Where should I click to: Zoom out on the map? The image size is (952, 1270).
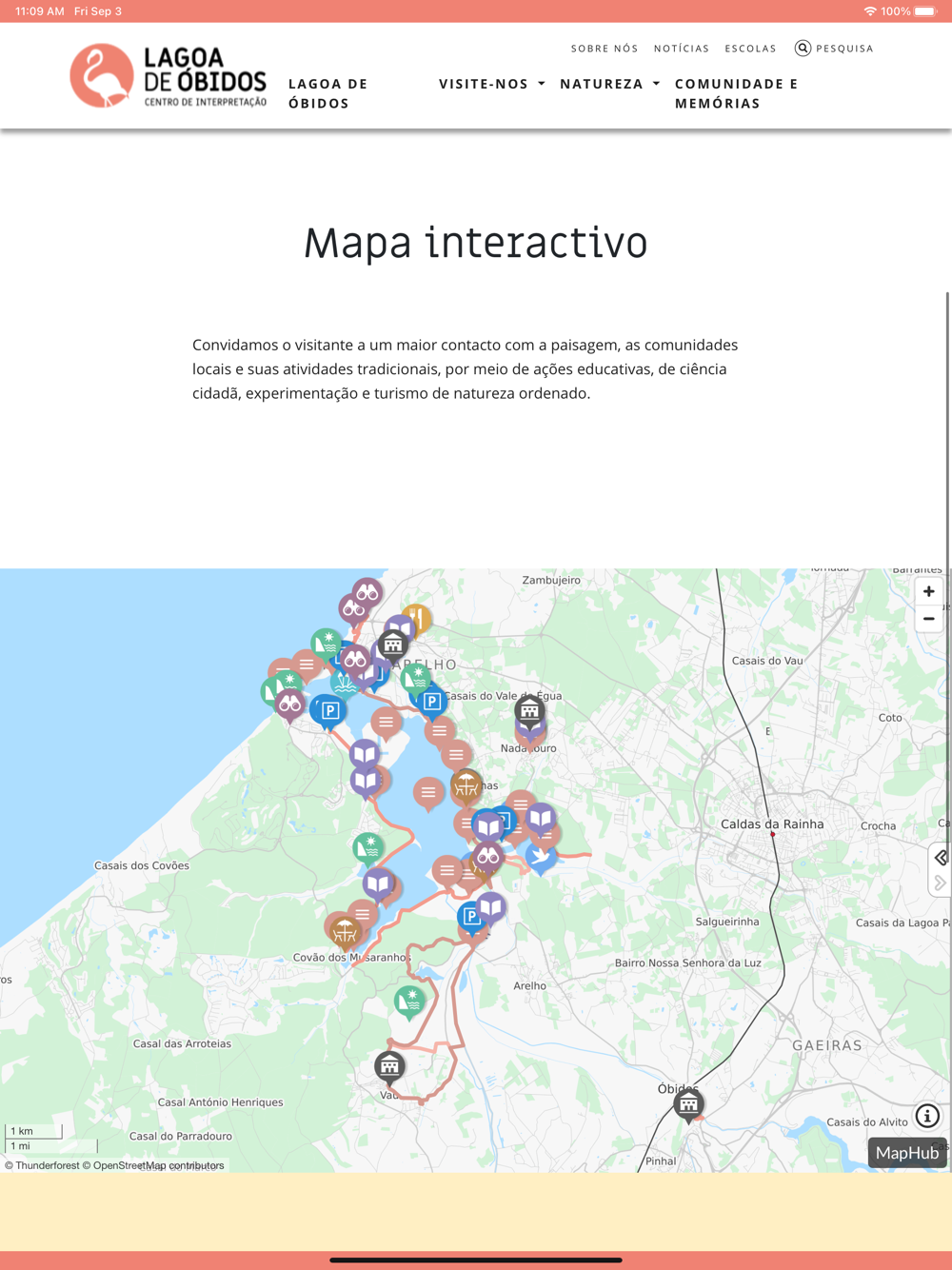(x=928, y=619)
